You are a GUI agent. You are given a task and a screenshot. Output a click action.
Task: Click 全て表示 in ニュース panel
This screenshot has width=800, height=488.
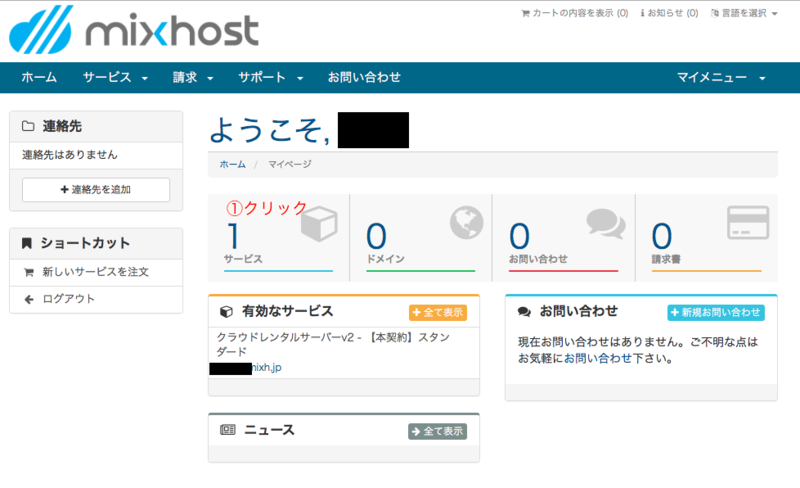tap(437, 431)
